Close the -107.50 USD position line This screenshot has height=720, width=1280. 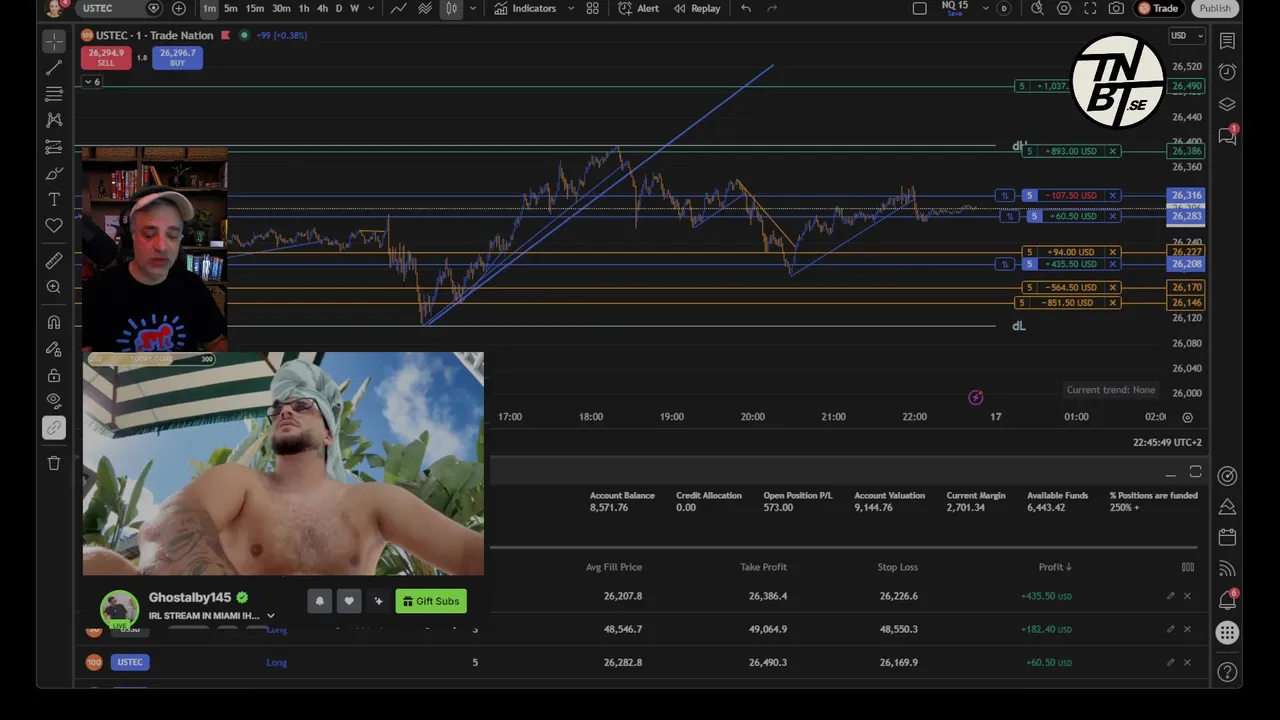(1113, 195)
